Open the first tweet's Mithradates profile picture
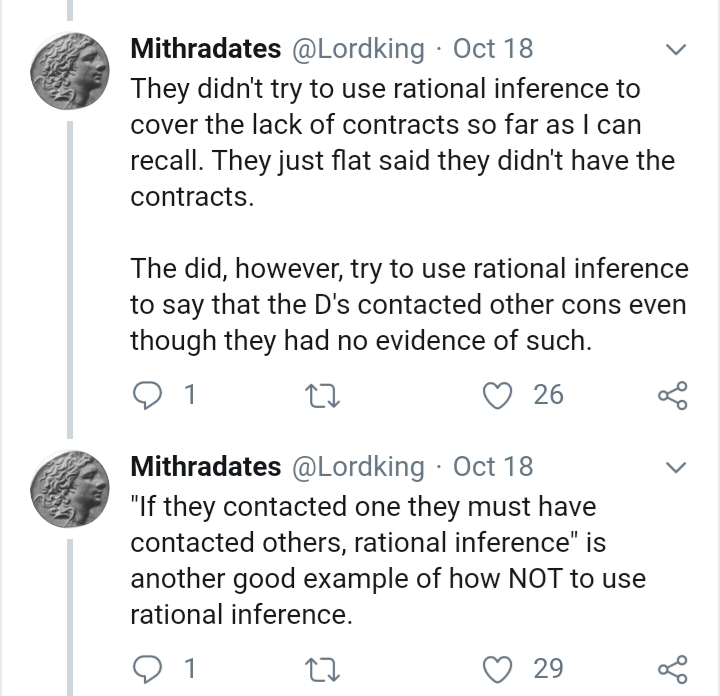 70,71
